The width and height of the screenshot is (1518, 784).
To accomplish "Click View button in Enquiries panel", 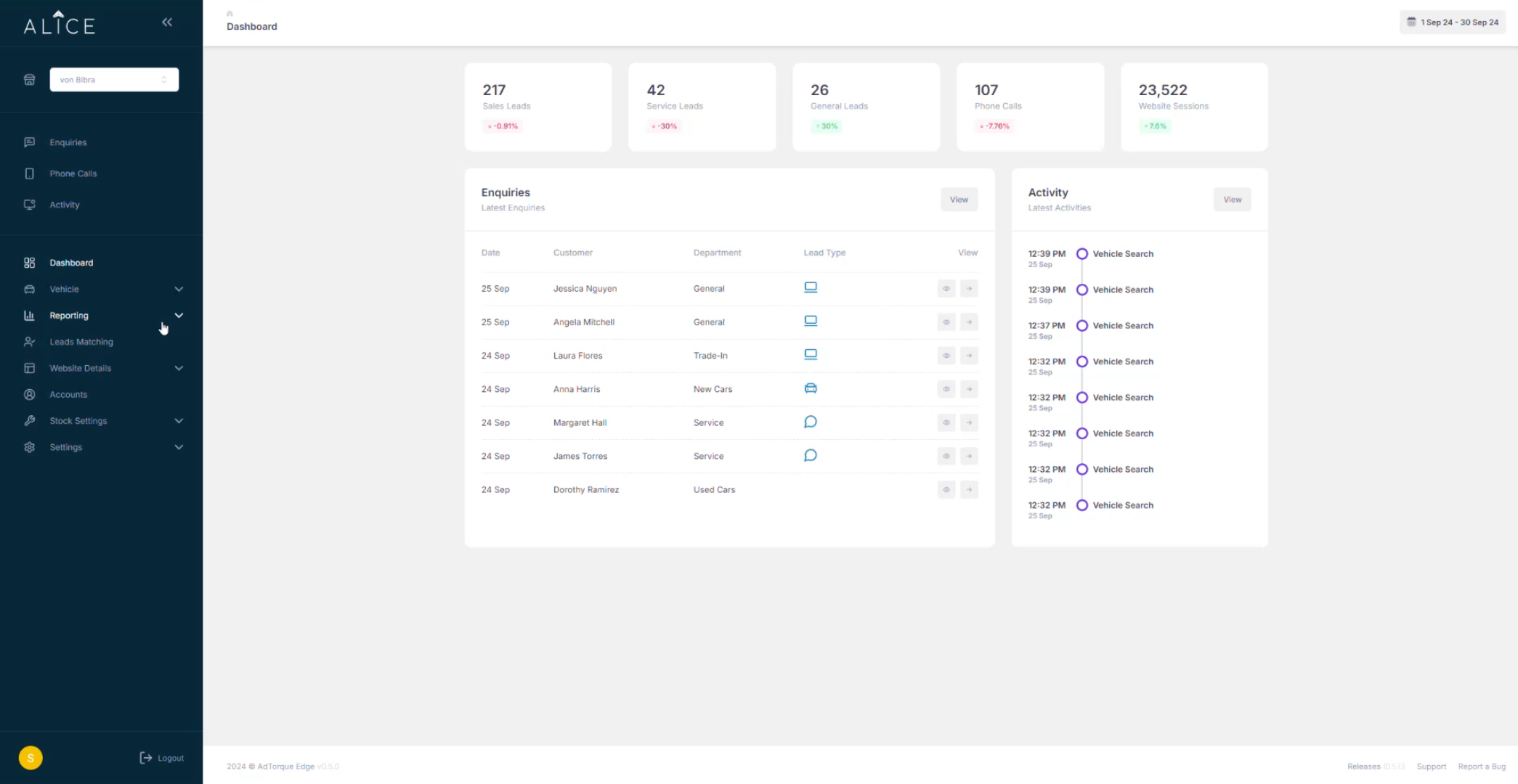I will (959, 200).
